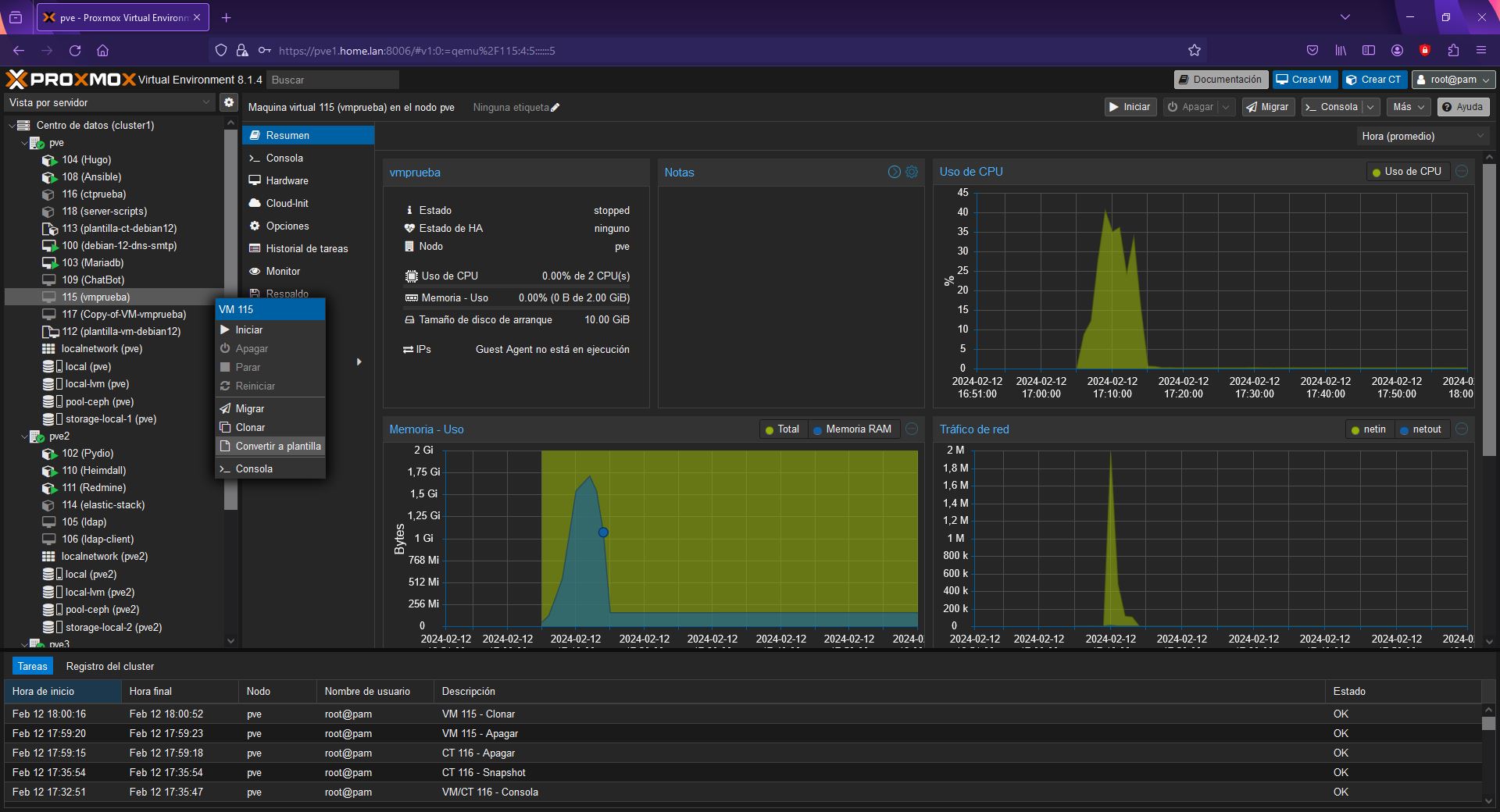Click Iniciar button in top toolbar

pos(1130,107)
